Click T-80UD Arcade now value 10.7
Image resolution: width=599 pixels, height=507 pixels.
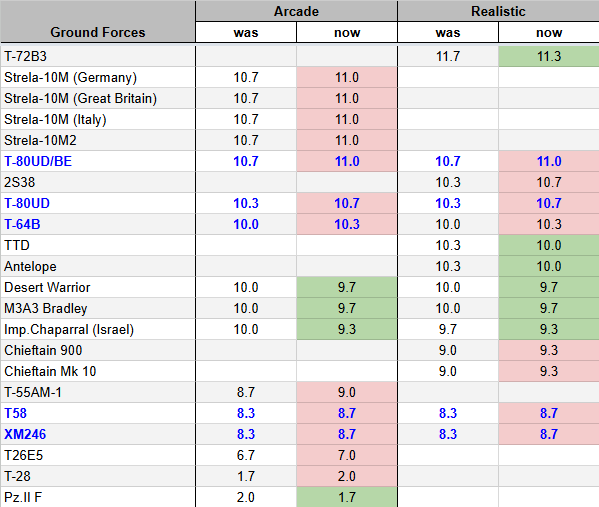click(347, 203)
